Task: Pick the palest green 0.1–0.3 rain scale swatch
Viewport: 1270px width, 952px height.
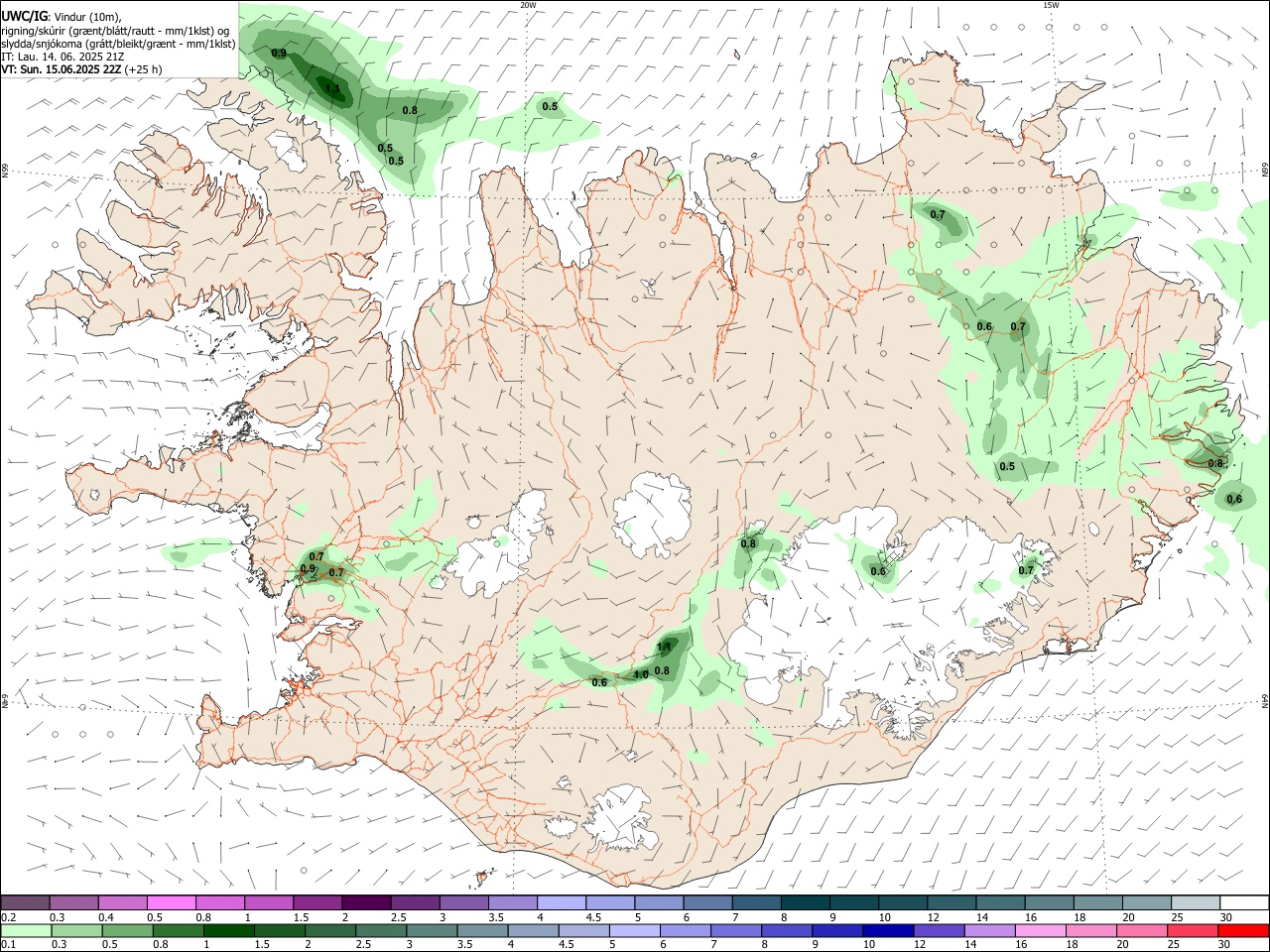Action: click(26, 930)
